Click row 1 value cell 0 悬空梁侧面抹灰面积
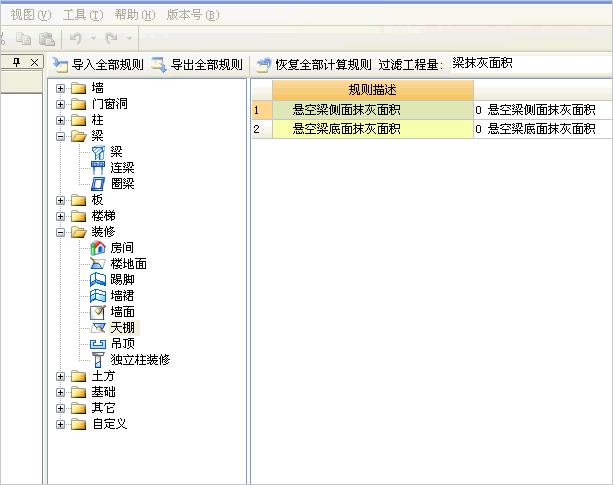 point(543,110)
